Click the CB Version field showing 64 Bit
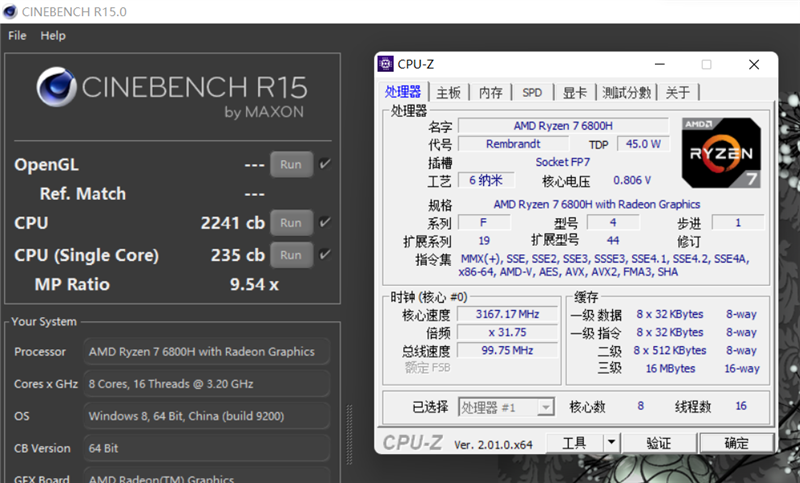The width and height of the screenshot is (800, 483). pos(206,448)
